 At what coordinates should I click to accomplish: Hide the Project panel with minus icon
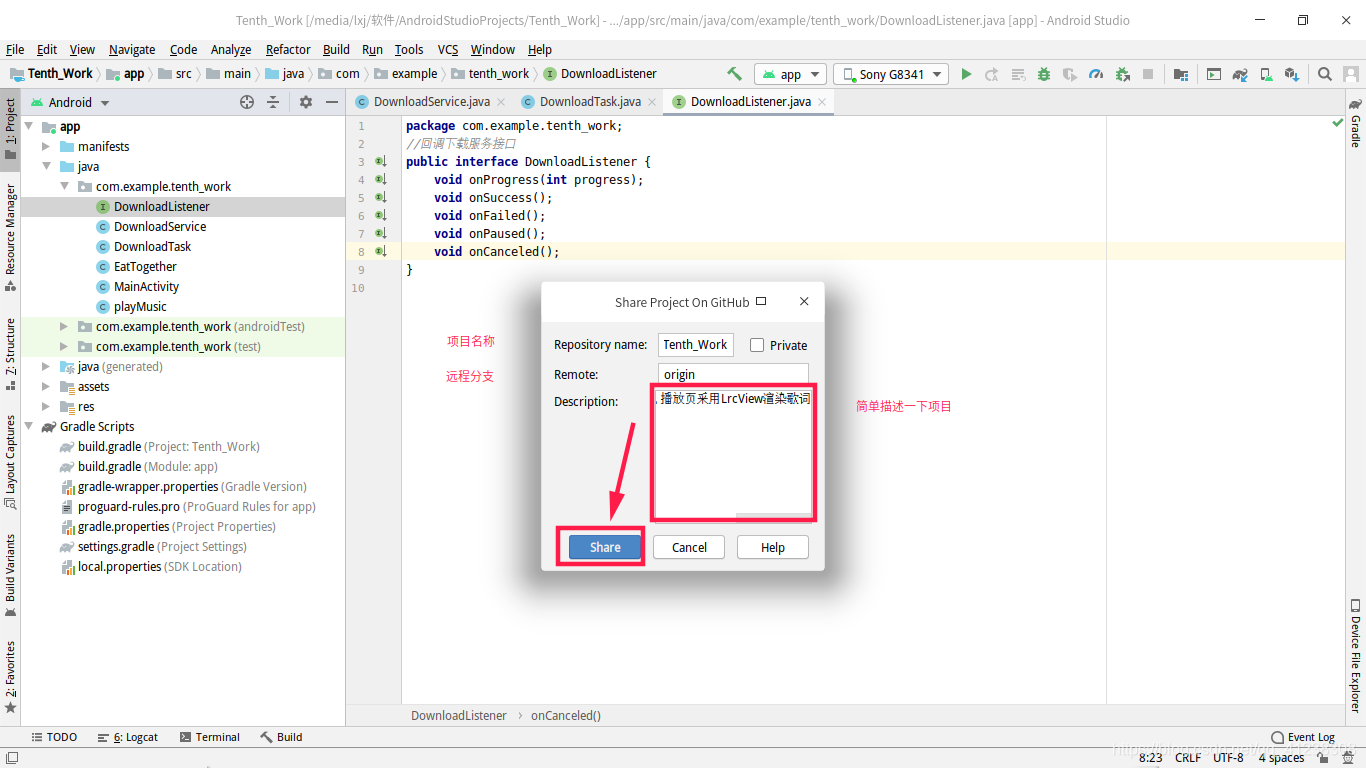click(x=332, y=102)
